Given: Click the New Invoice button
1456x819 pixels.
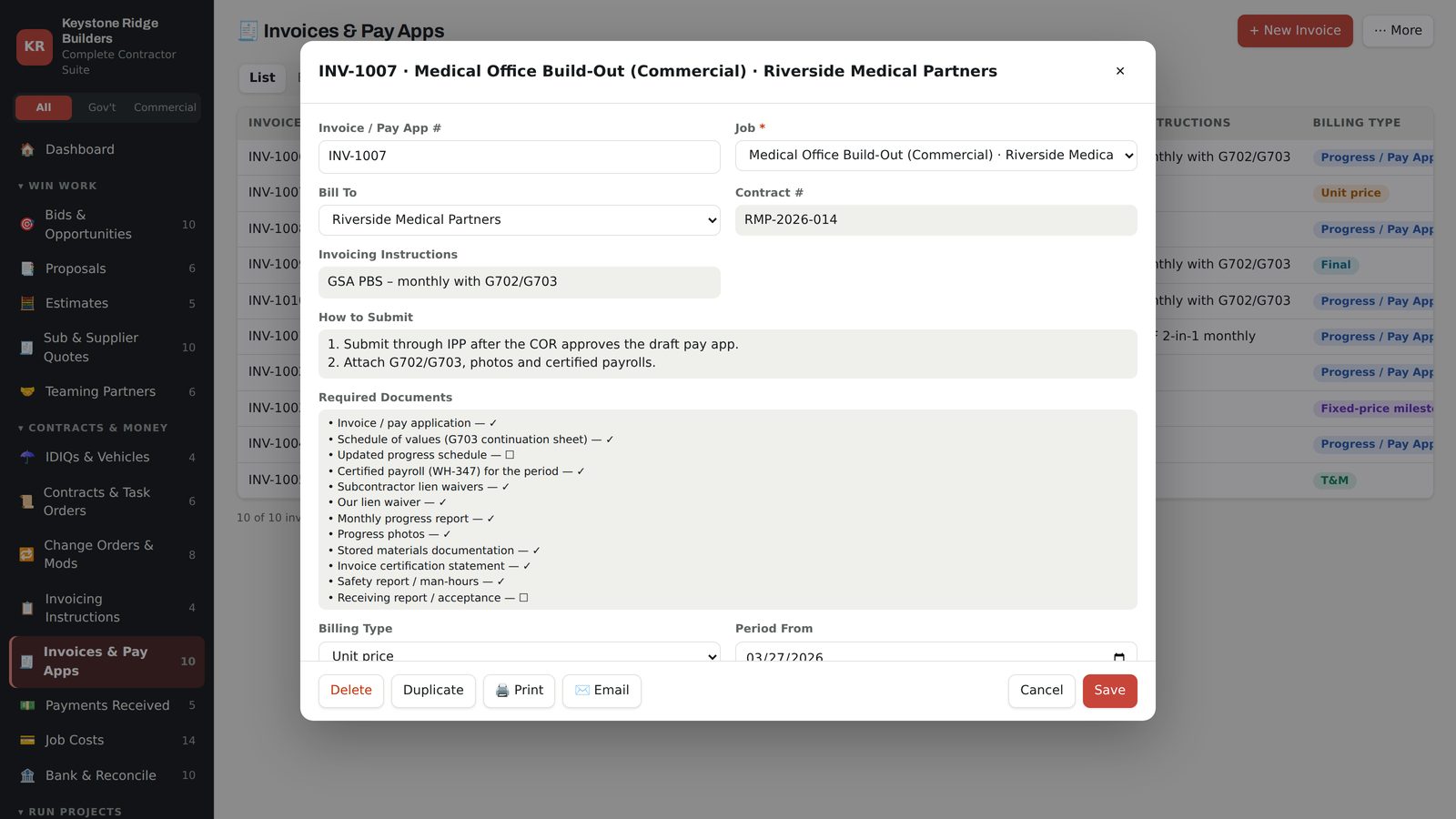Looking at the screenshot, I should coord(1295,31).
